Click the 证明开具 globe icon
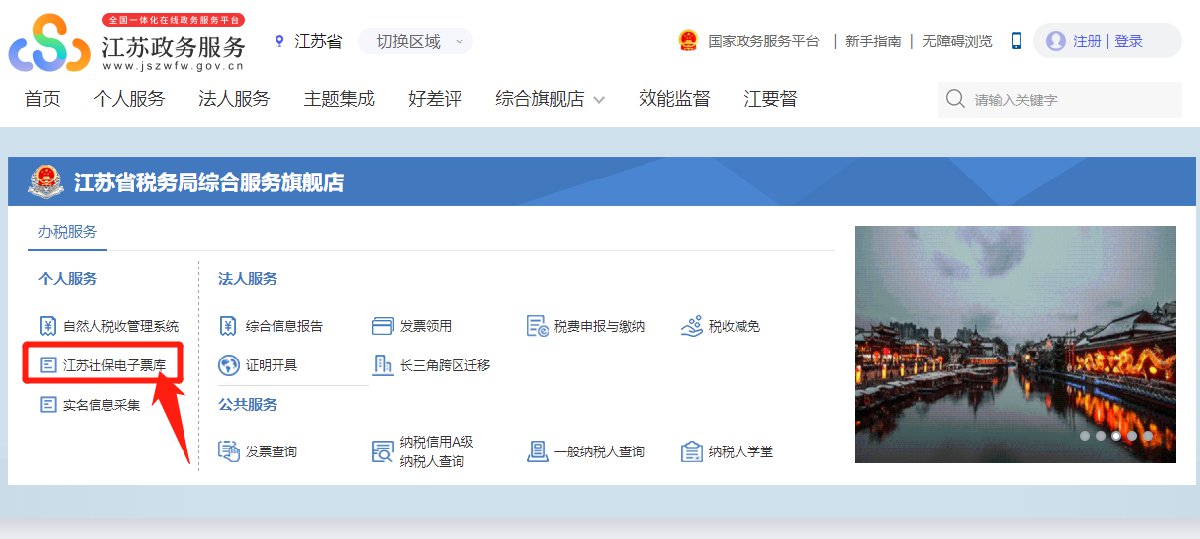The width and height of the screenshot is (1200, 539). click(x=229, y=365)
